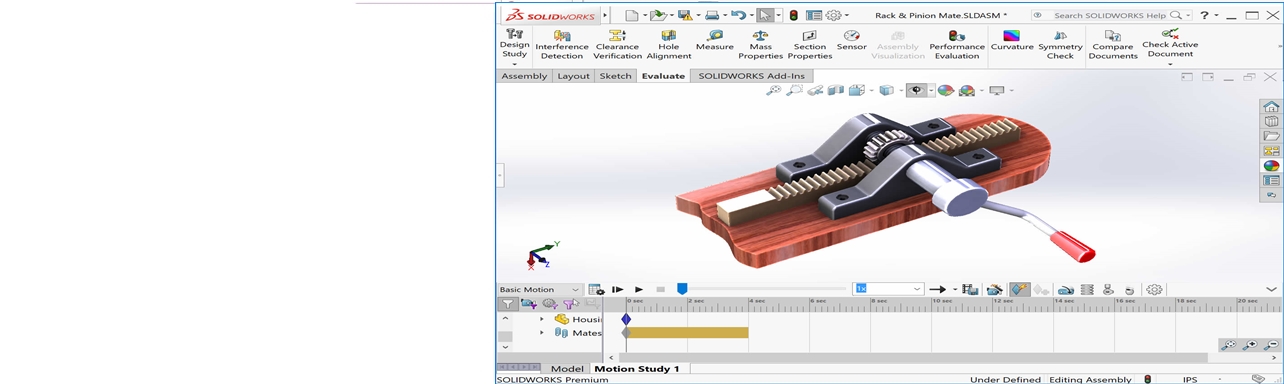Screen dimensions: 1284x384
Task: Click the Apply Scene icon
Action: point(967,90)
